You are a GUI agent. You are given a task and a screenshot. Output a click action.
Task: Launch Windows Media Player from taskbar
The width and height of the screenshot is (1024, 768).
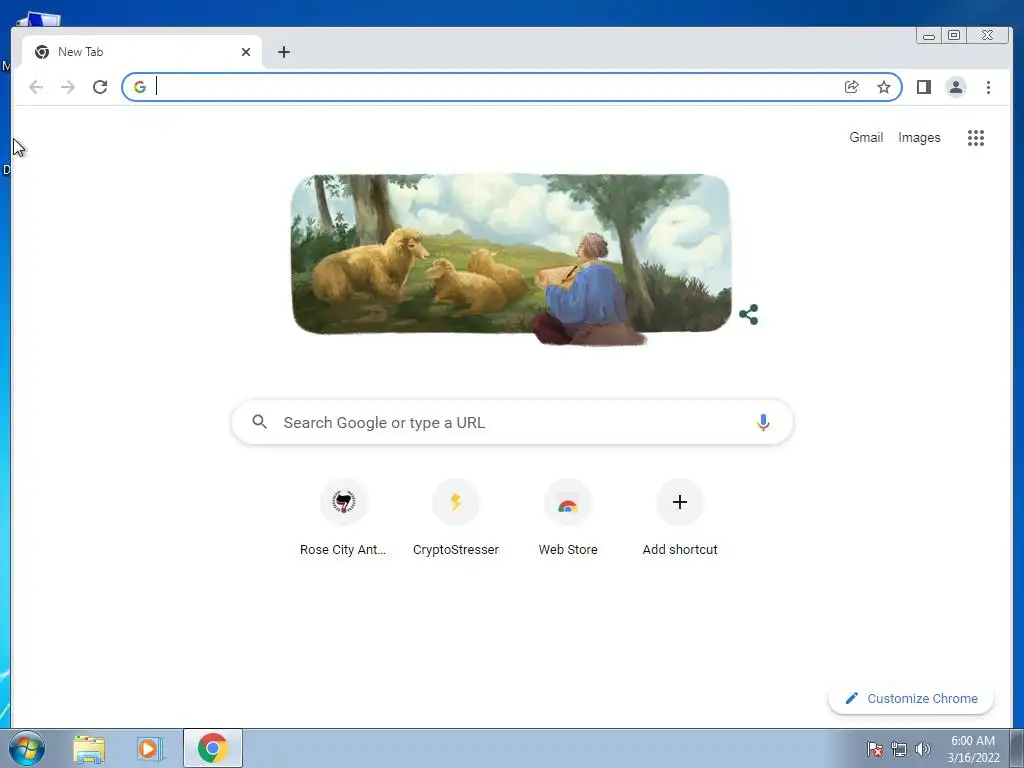(150, 748)
